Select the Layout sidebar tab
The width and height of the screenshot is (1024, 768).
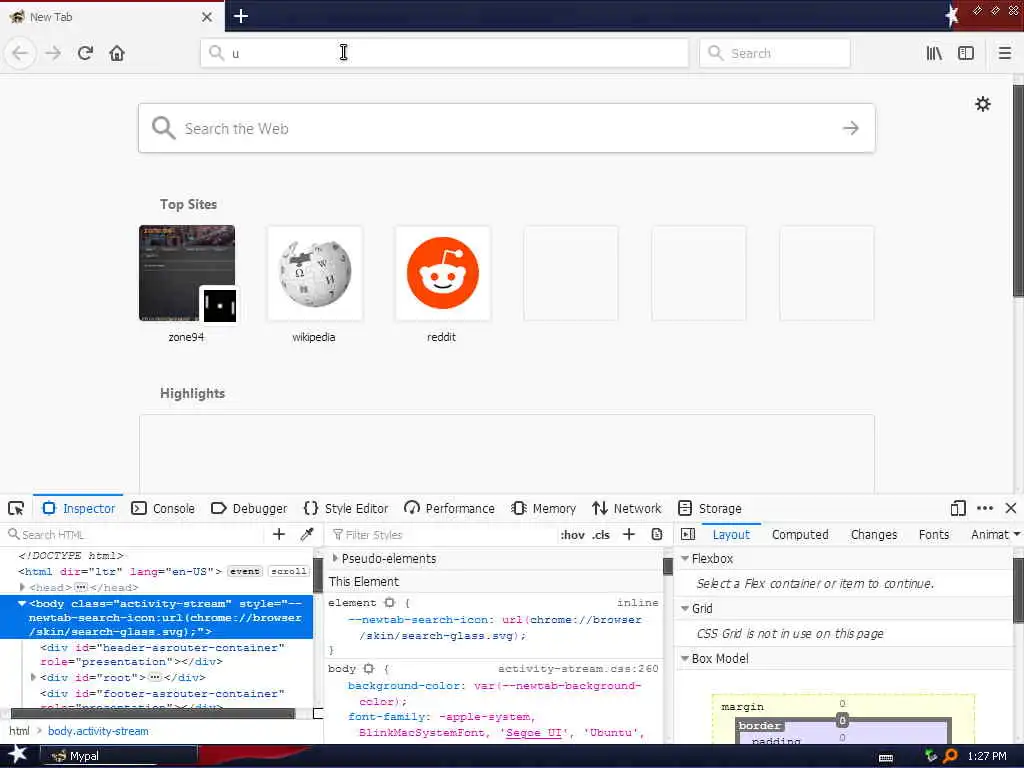pos(731,534)
